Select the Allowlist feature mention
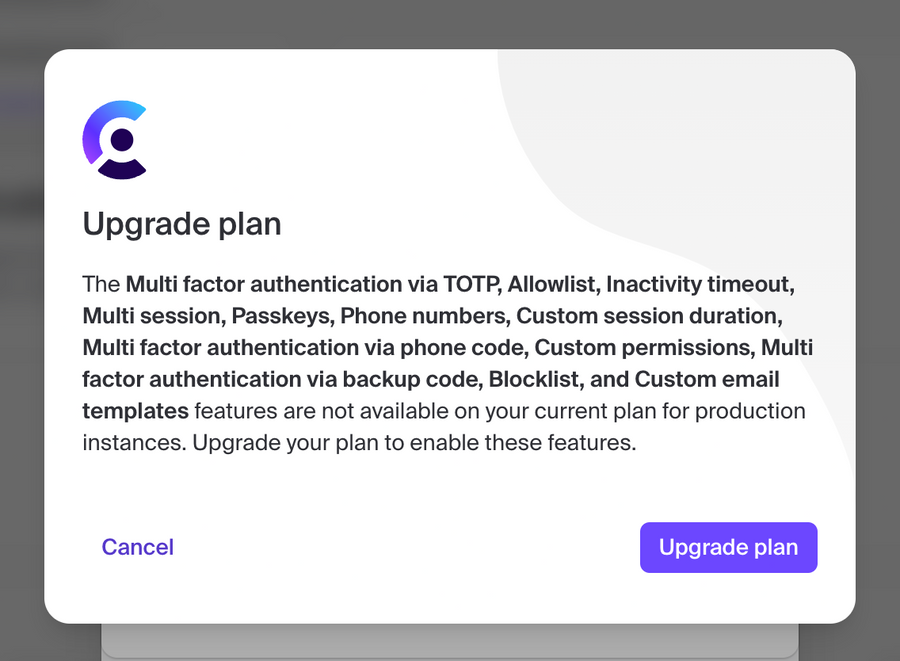 pyautogui.click(x=550, y=284)
